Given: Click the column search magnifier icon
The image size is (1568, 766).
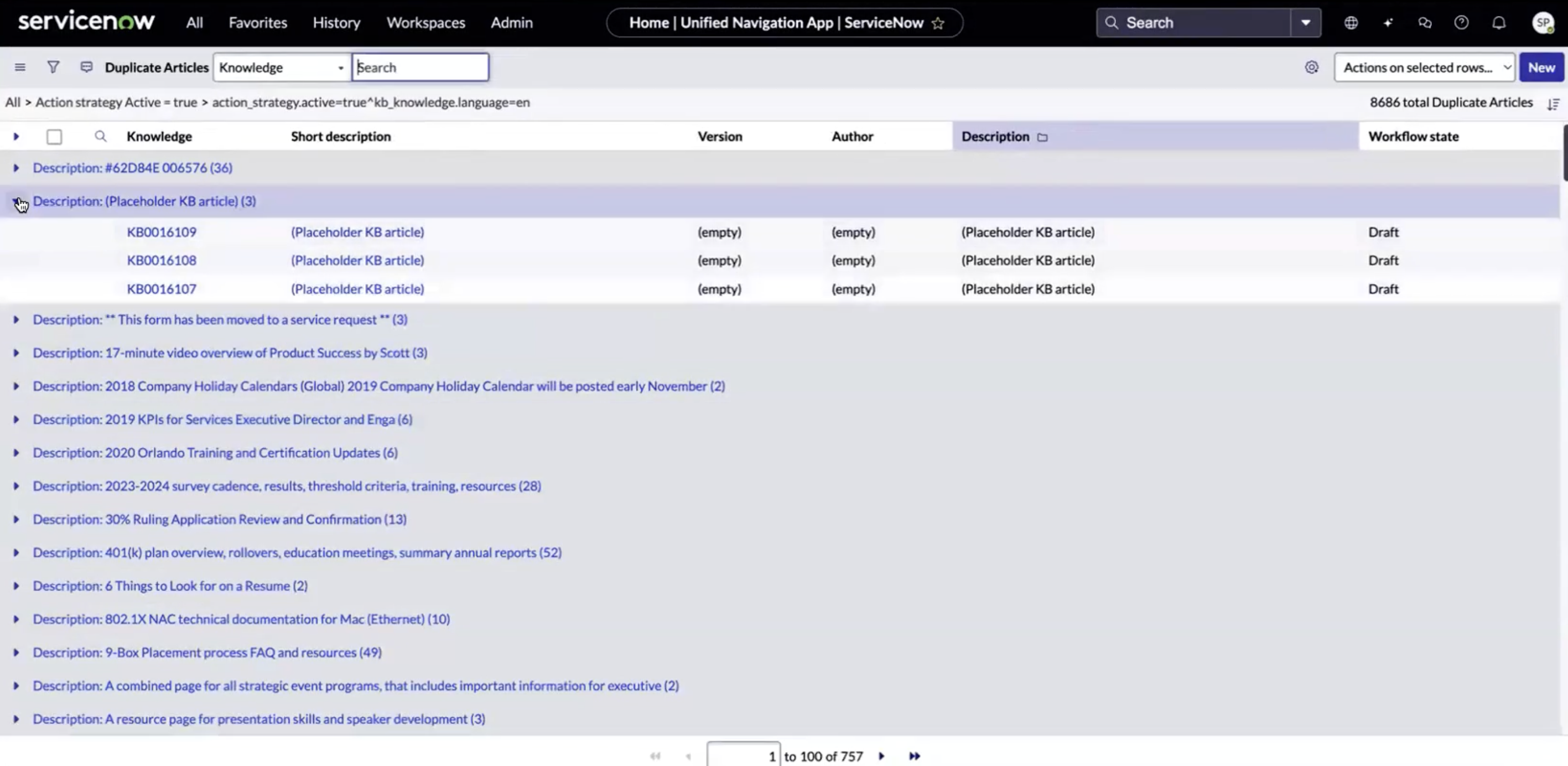Looking at the screenshot, I should click(101, 136).
